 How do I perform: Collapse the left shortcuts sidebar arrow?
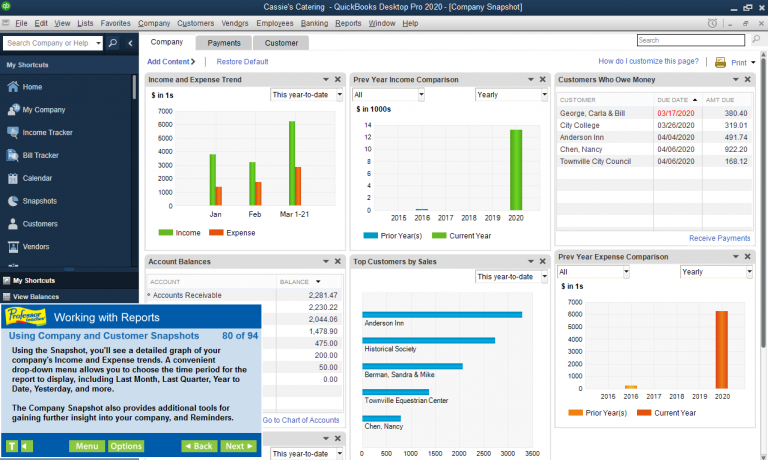pos(130,43)
